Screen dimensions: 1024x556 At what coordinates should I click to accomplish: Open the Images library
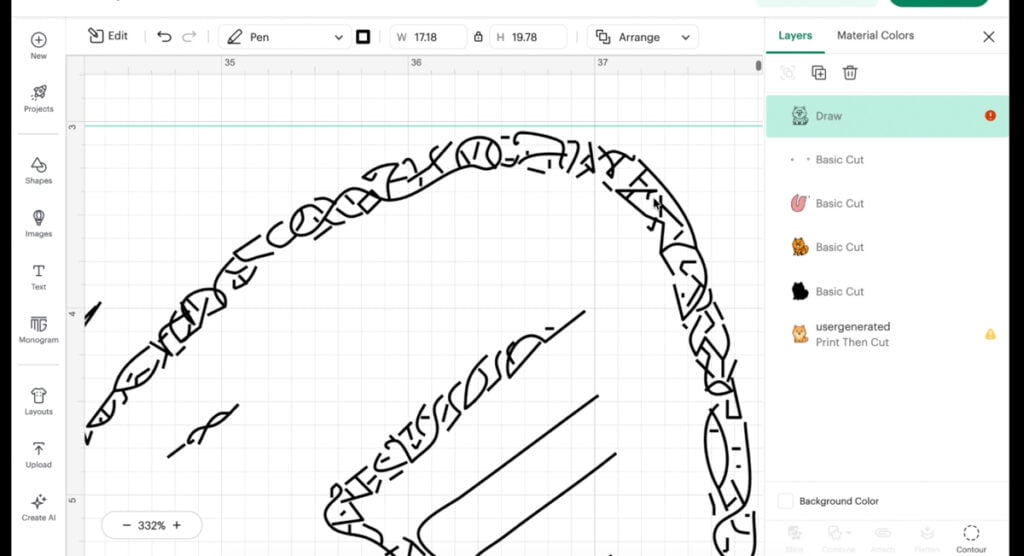click(39, 223)
